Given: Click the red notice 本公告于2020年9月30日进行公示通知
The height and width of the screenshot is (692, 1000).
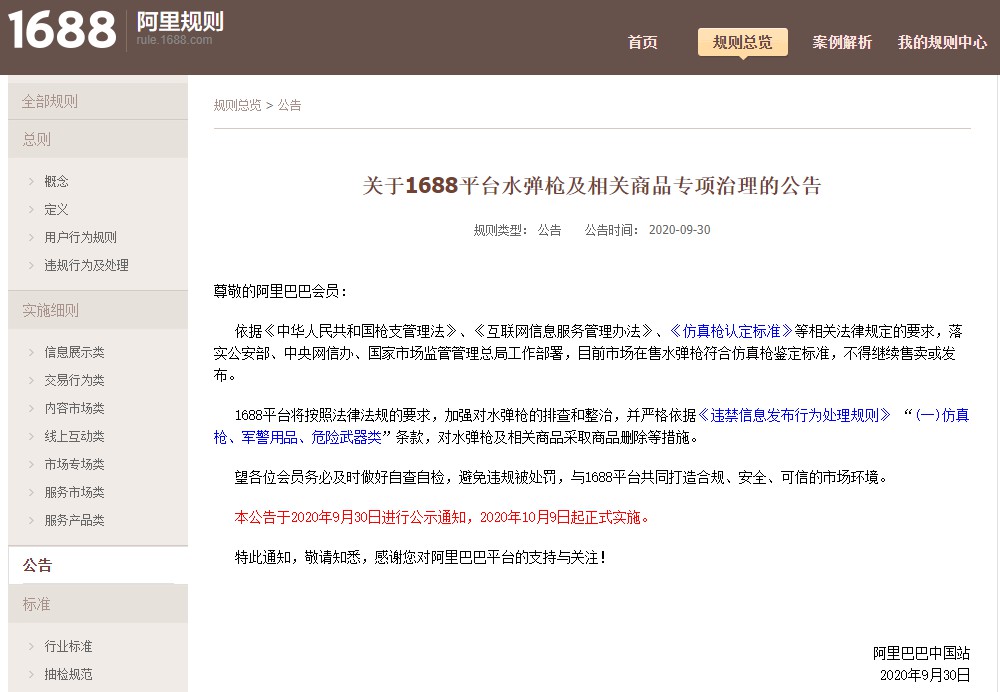Looking at the screenshot, I should tap(350, 517).
